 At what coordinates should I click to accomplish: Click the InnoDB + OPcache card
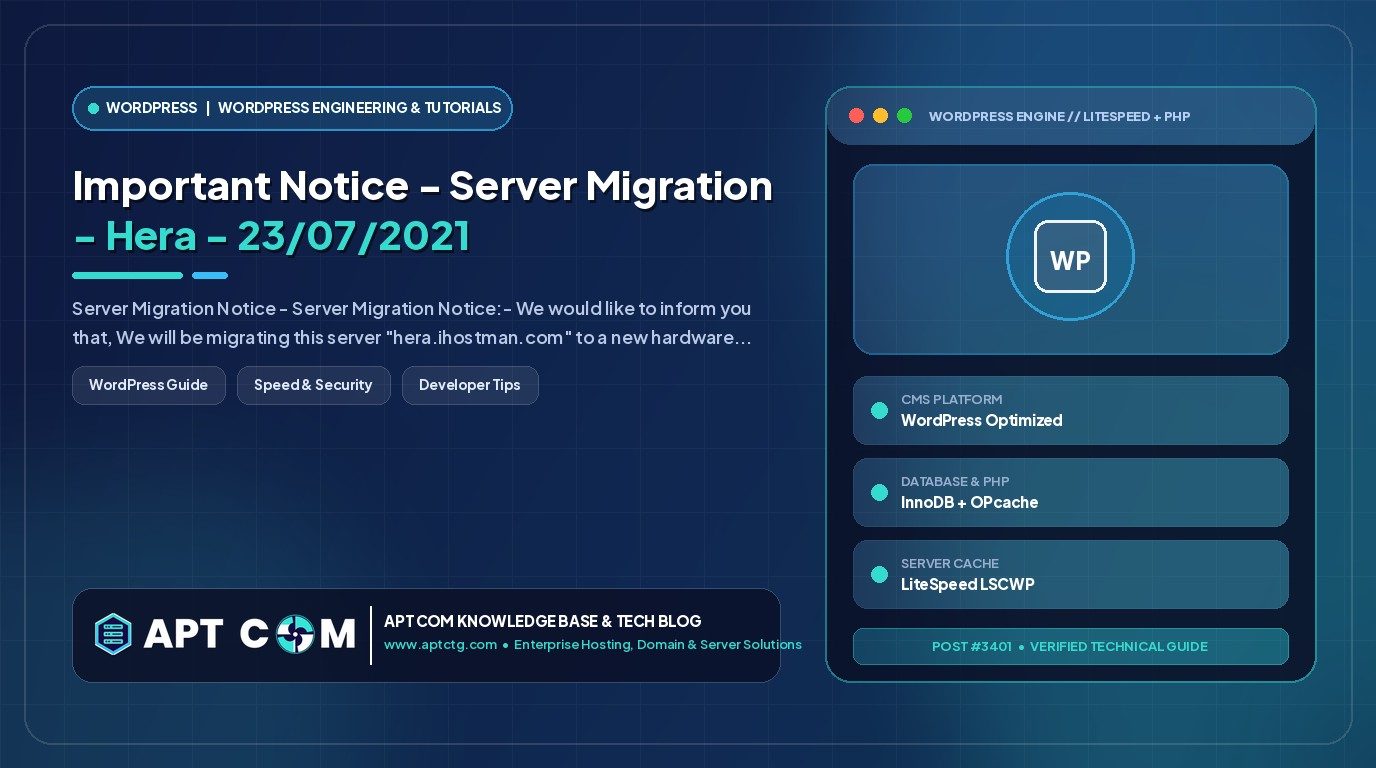click(x=1070, y=492)
